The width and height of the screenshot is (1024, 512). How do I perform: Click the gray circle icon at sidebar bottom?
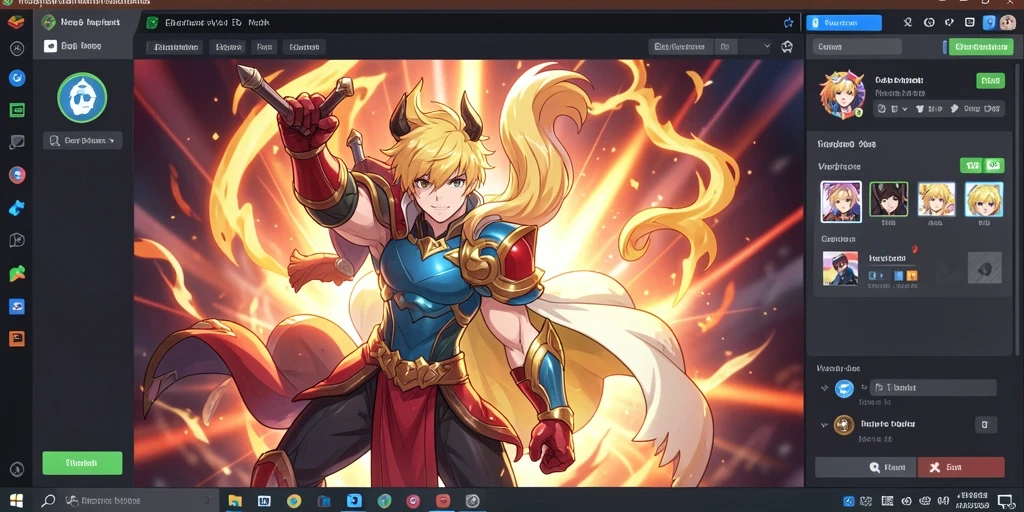(x=17, y=469)
